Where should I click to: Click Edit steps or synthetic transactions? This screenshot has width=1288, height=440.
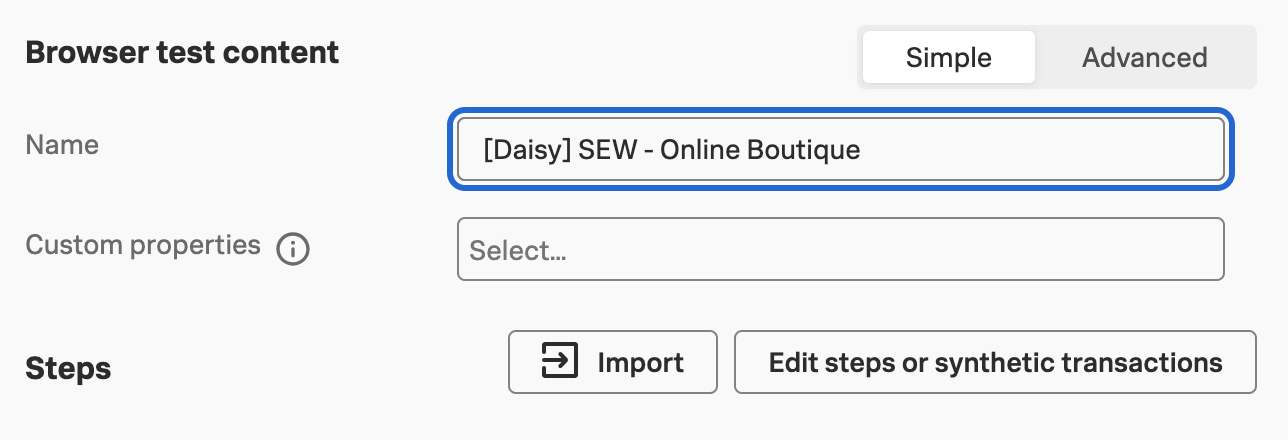[995, 362]
